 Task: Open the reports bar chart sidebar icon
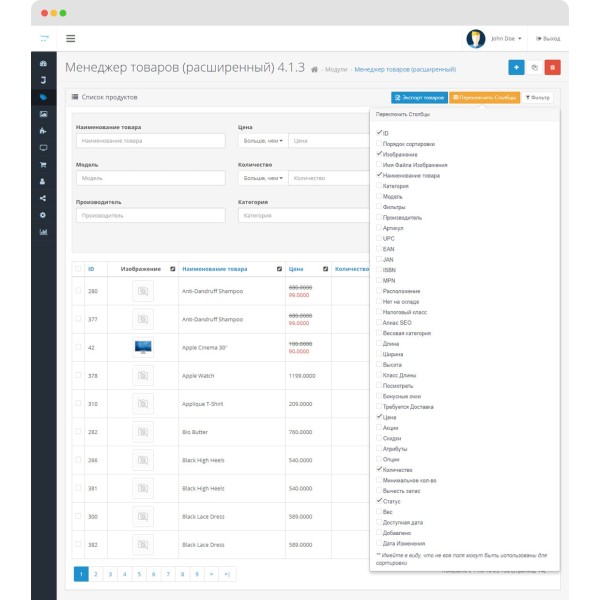[x=43, y=232]
